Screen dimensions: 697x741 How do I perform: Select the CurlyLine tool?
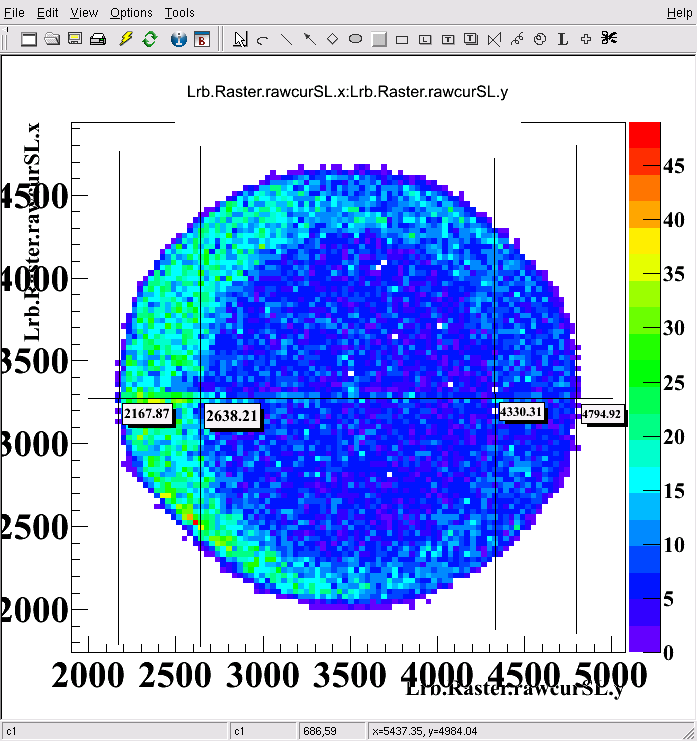[517, 39]
